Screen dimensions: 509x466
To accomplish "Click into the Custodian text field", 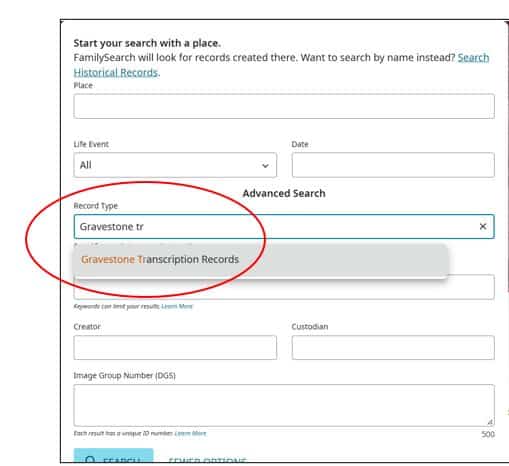I will tap(393, 348).
